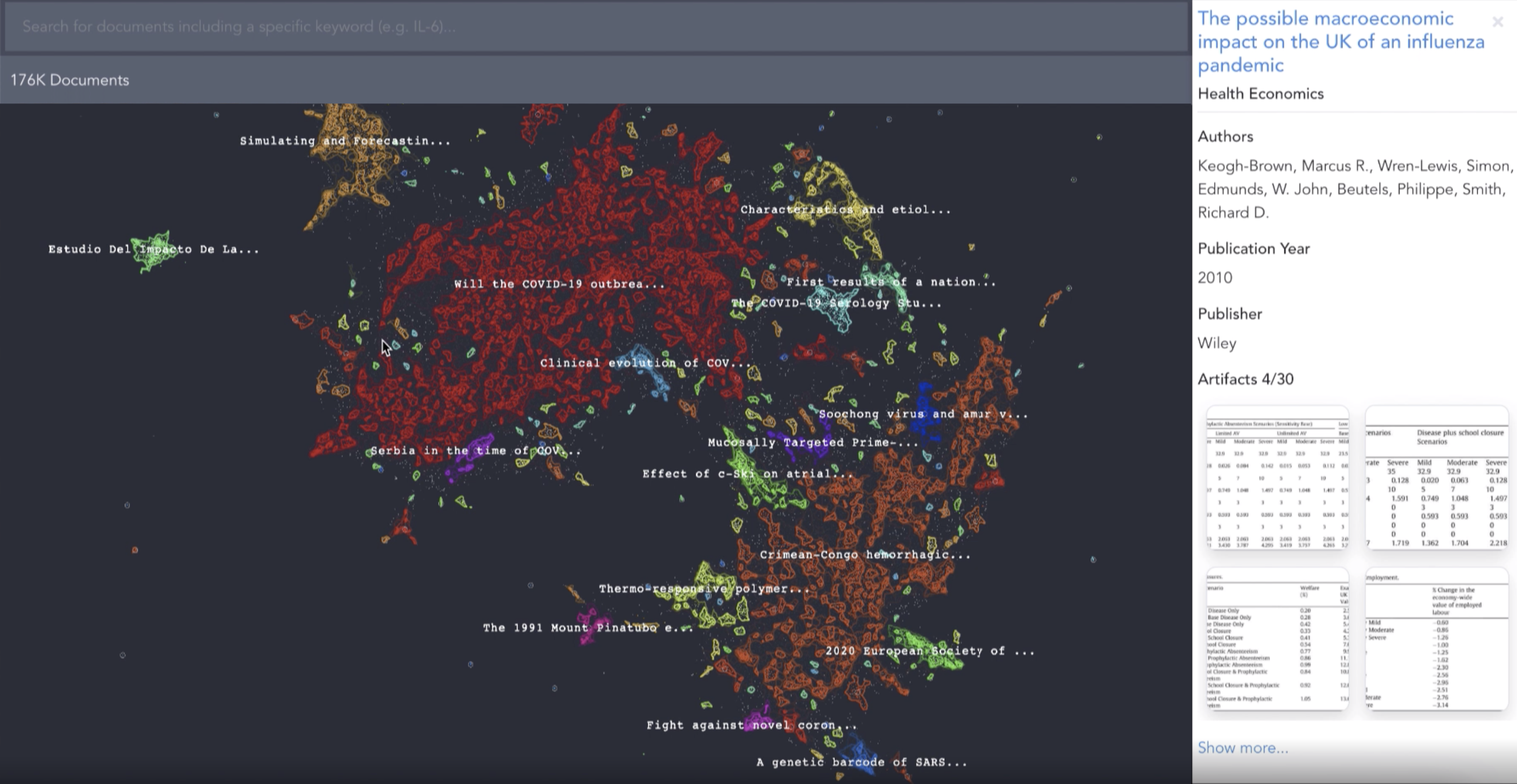
Task: Select the 'The 1991 Mount Pinatubo e...' label
Action: [x=587, y=628]
